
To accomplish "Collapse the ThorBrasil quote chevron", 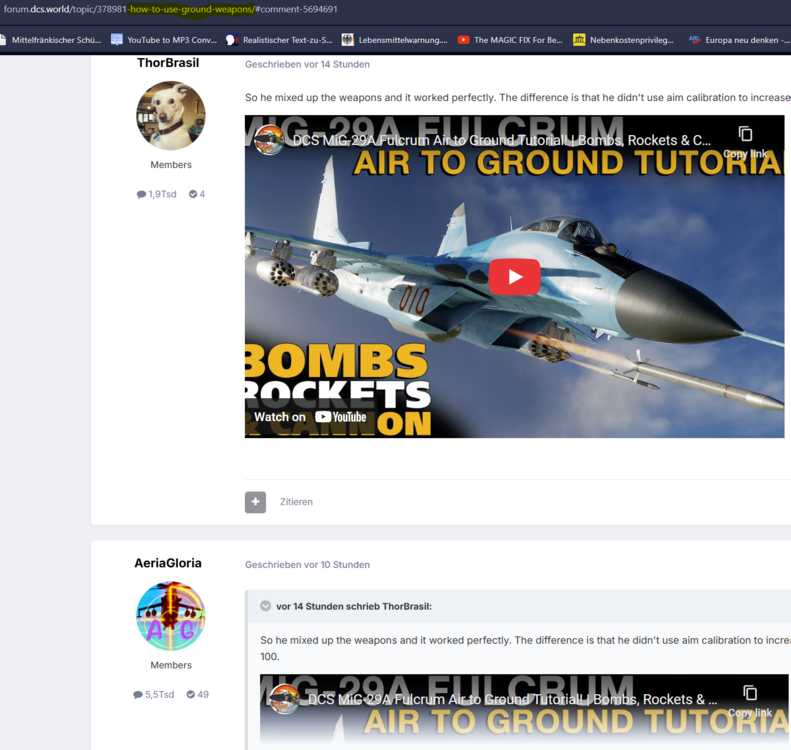I will [x=265, y=606].
